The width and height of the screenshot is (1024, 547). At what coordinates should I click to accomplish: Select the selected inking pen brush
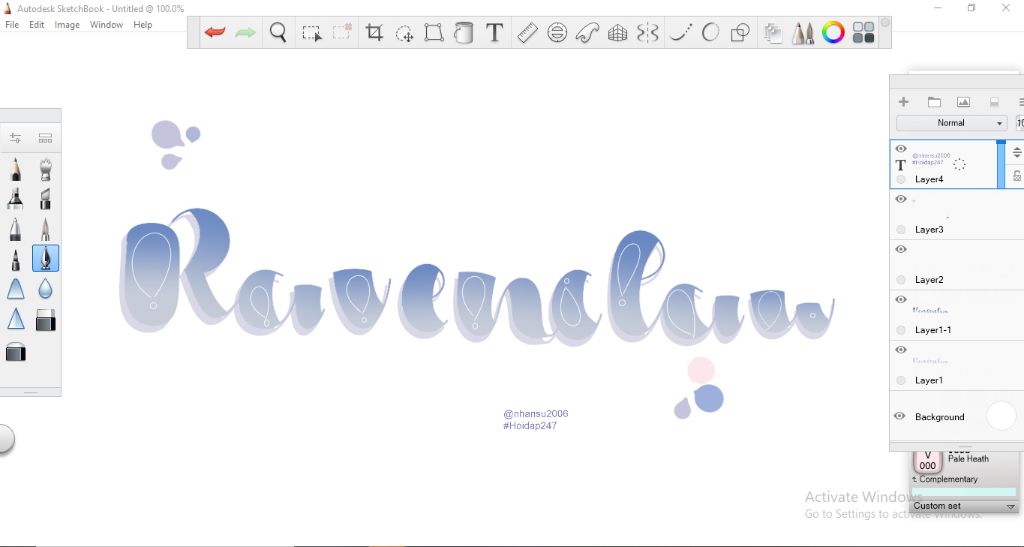click(45, 258)
